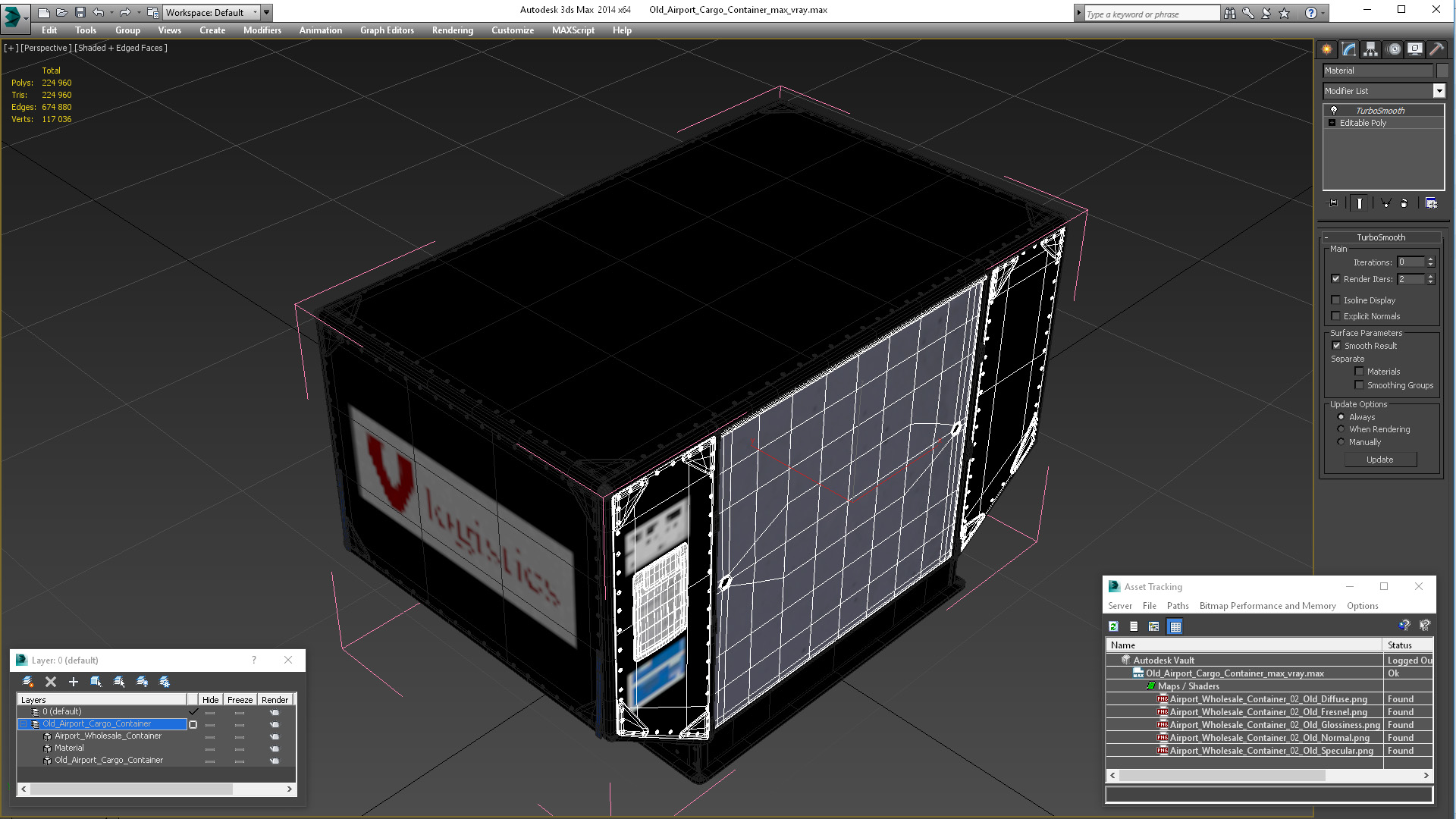The height and width of the screenshot is (819, 1456).
Task: Click the binoculars search icon
Action: [1229, 13]
